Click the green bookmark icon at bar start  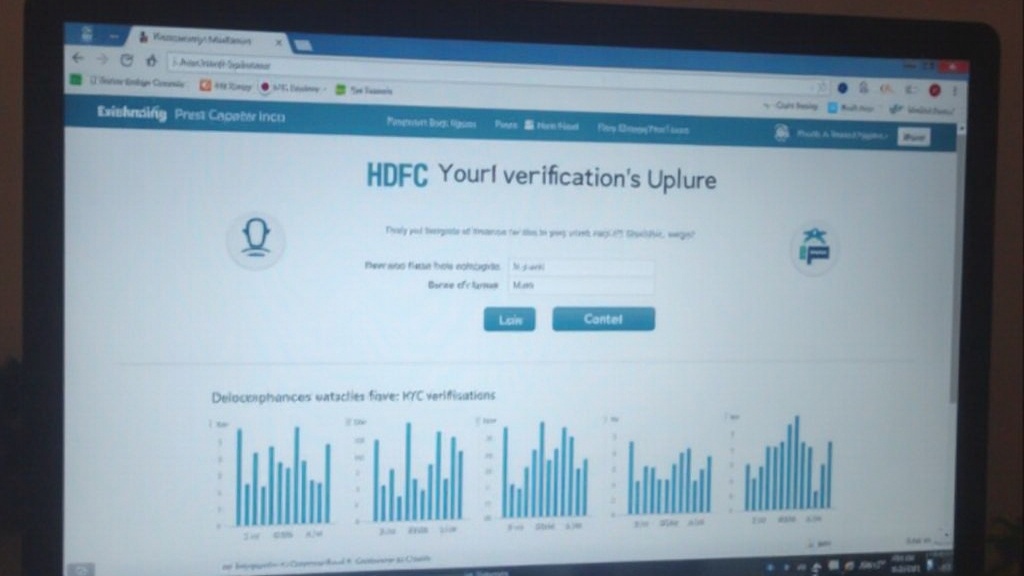coord(76,80)
